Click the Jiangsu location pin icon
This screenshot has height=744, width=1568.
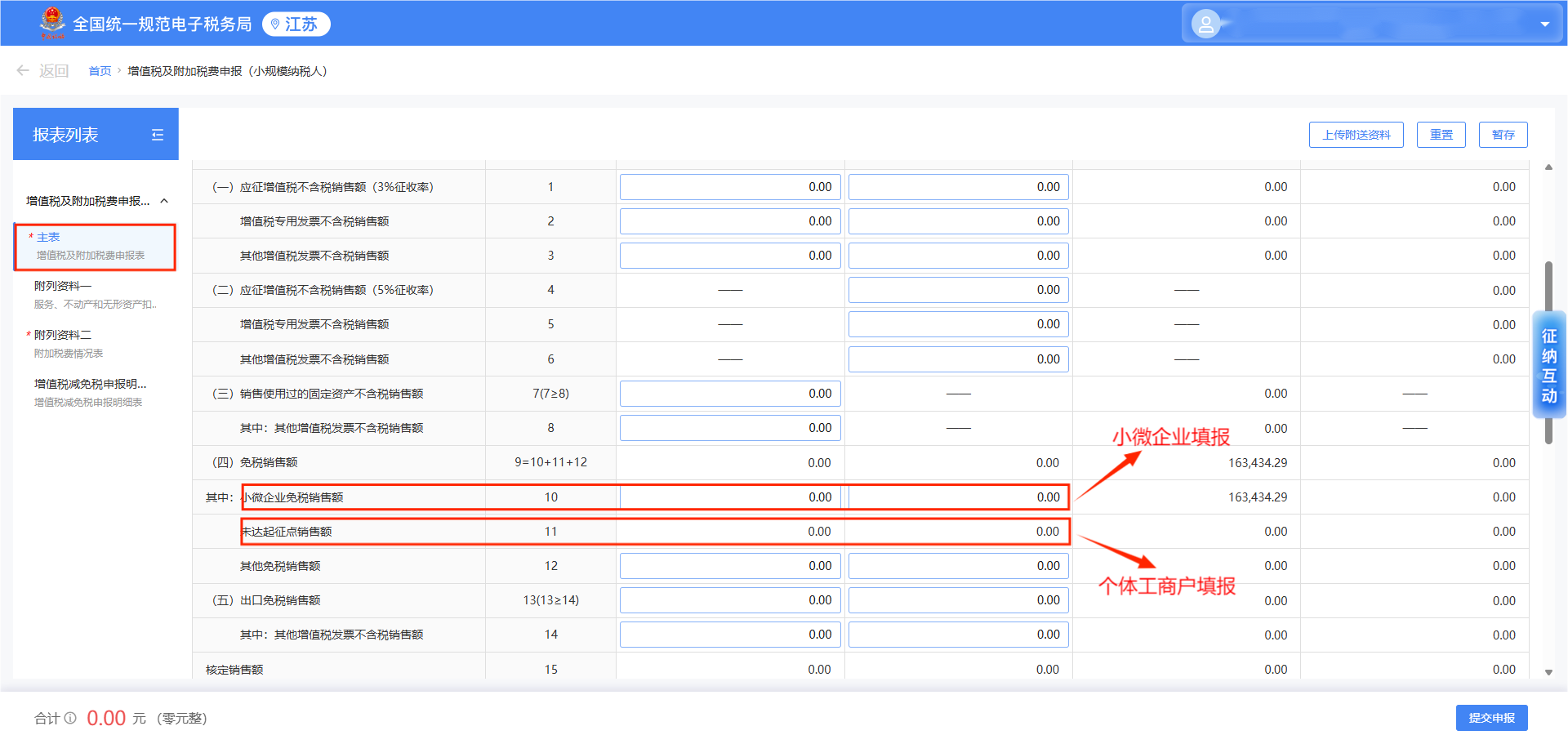pyautogui.click(x=275, y=25)
